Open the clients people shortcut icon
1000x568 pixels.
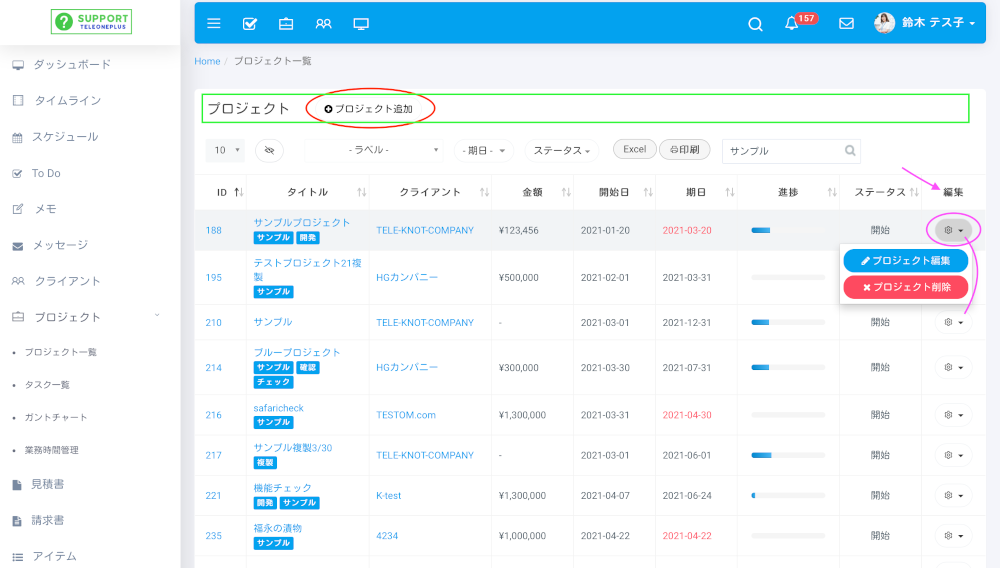[x=323, y=24]
